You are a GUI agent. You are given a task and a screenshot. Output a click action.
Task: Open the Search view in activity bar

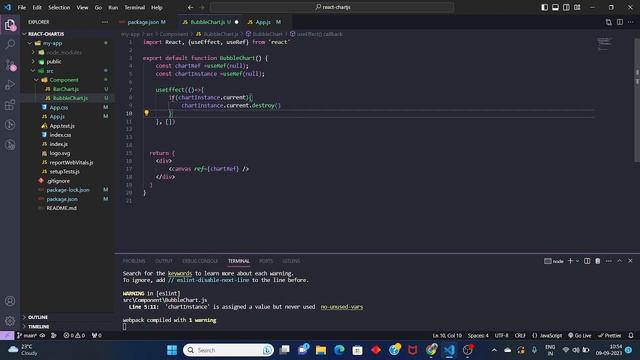[10, 44]
